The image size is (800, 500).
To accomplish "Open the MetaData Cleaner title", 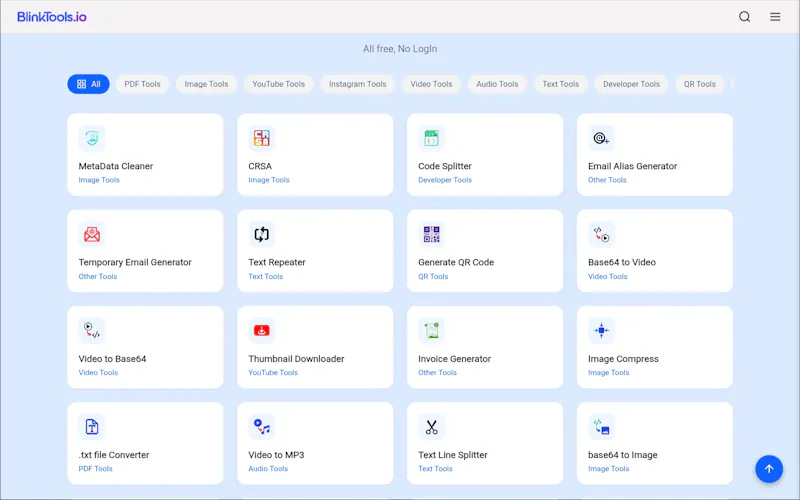I will coord(116,166).
